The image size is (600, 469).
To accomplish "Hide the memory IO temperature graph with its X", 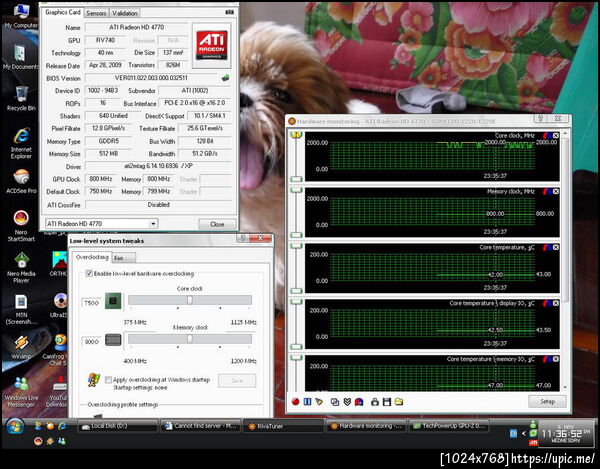I will [x=556, y=359].
